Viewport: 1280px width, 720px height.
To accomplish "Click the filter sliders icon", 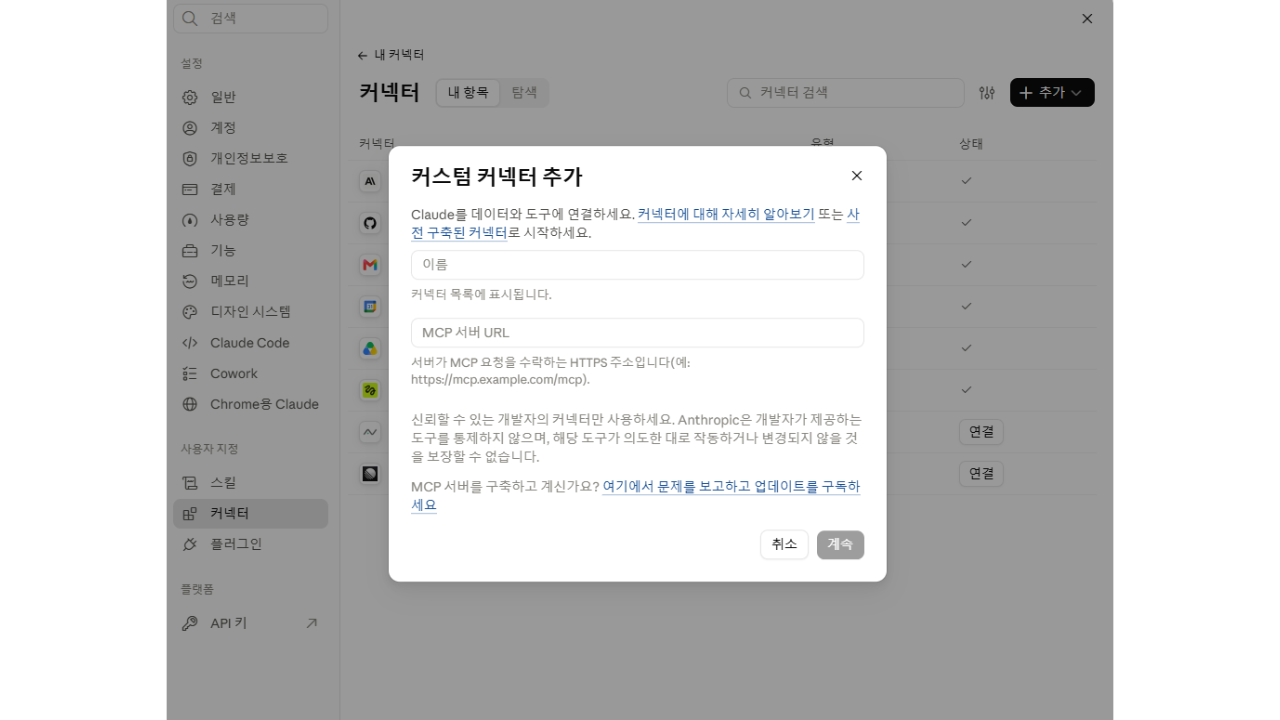I will [x=987, y=93].
